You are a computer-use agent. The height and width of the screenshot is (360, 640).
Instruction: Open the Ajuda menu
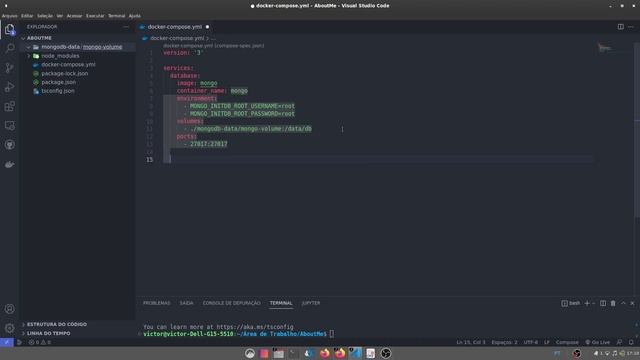135,16
